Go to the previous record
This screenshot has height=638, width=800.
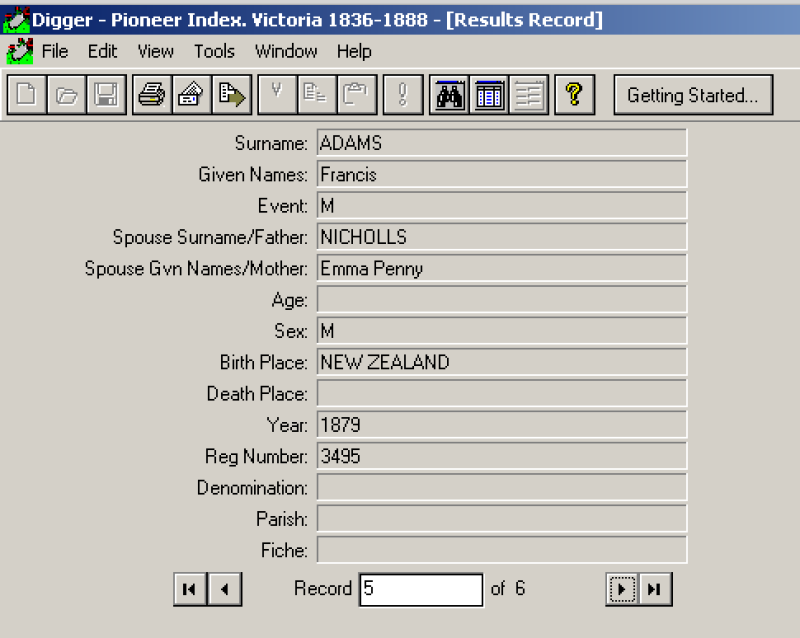pos(225,589)
